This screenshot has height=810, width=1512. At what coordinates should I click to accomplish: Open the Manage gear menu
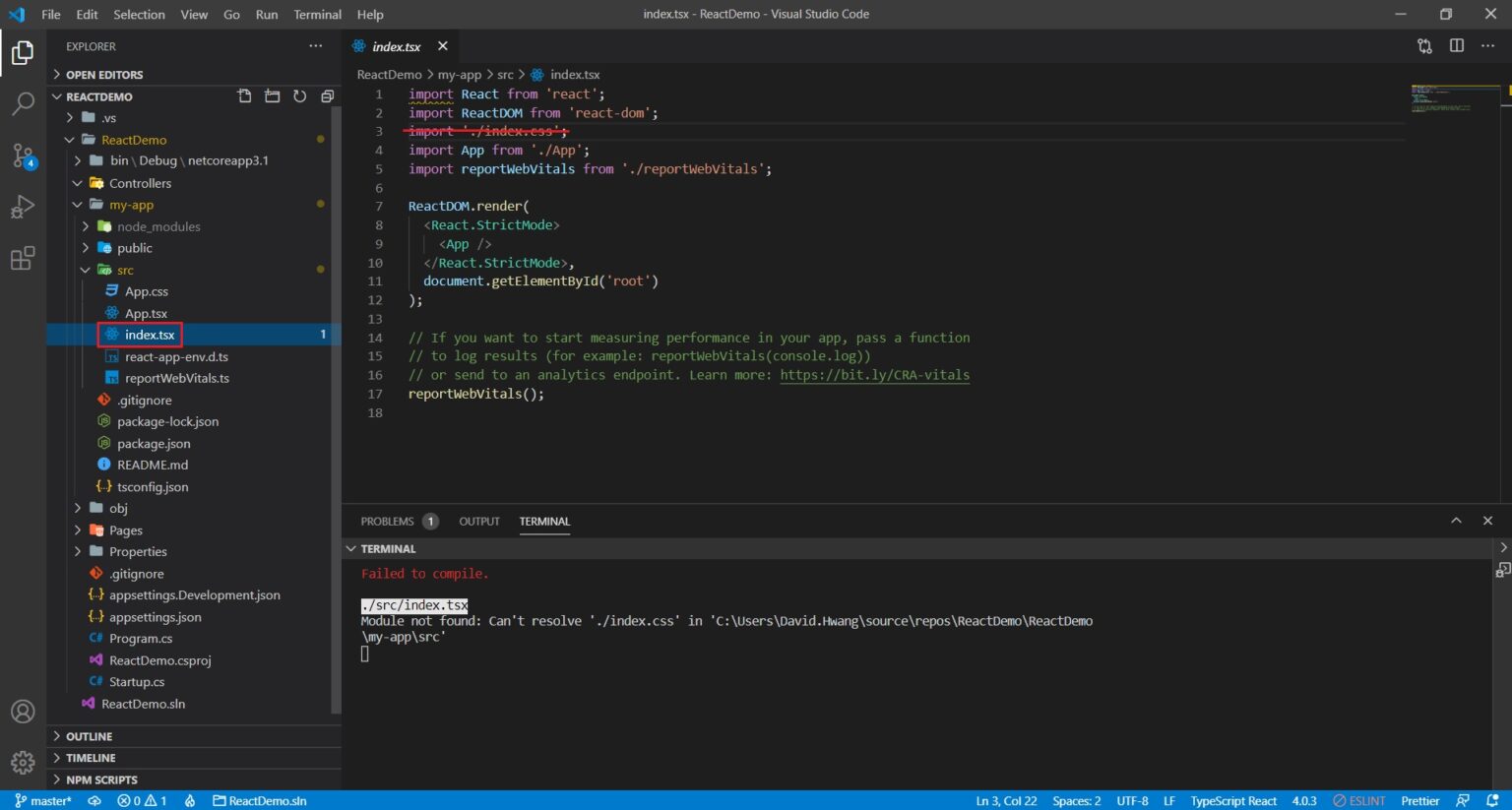23,762
